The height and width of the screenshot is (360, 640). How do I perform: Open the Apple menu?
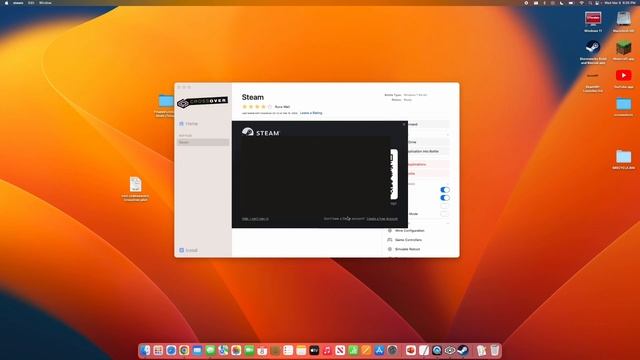tap(6, 3)
